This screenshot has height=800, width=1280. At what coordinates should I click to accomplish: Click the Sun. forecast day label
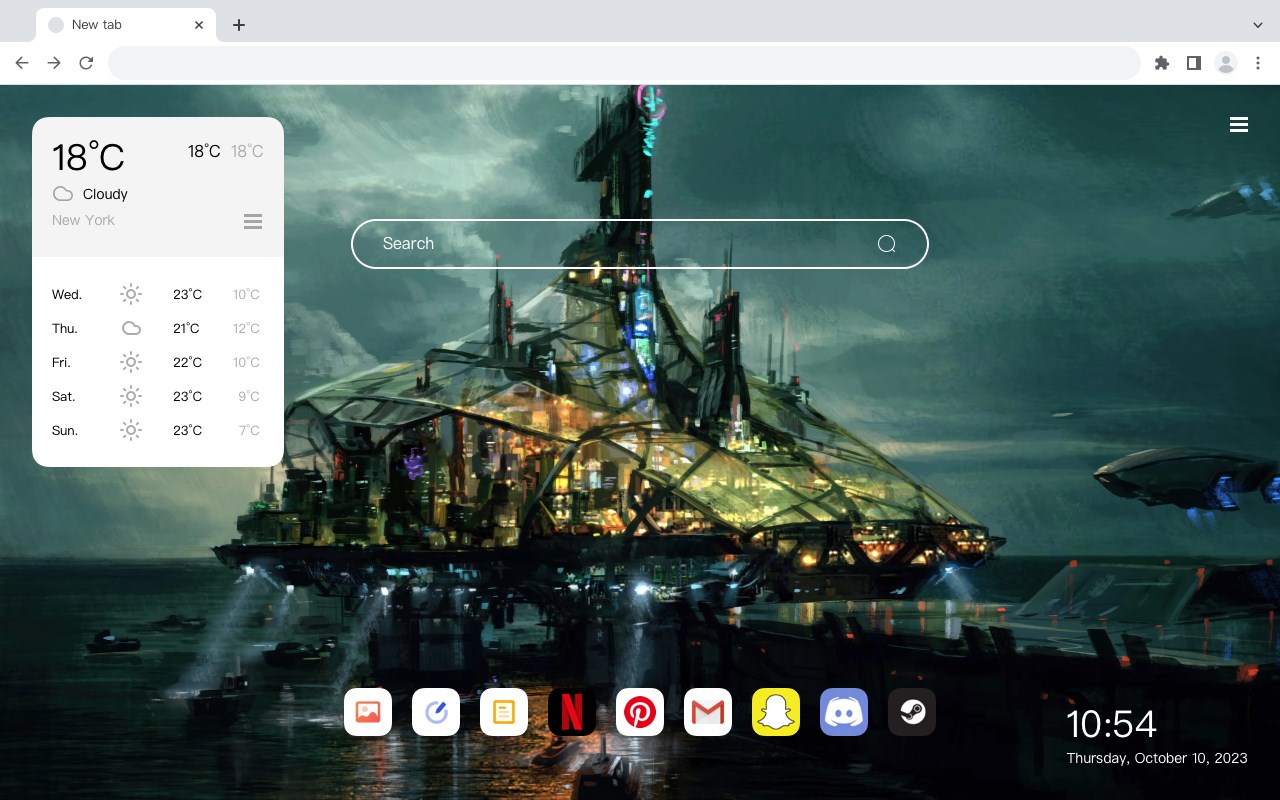click(x=65, y=430)
